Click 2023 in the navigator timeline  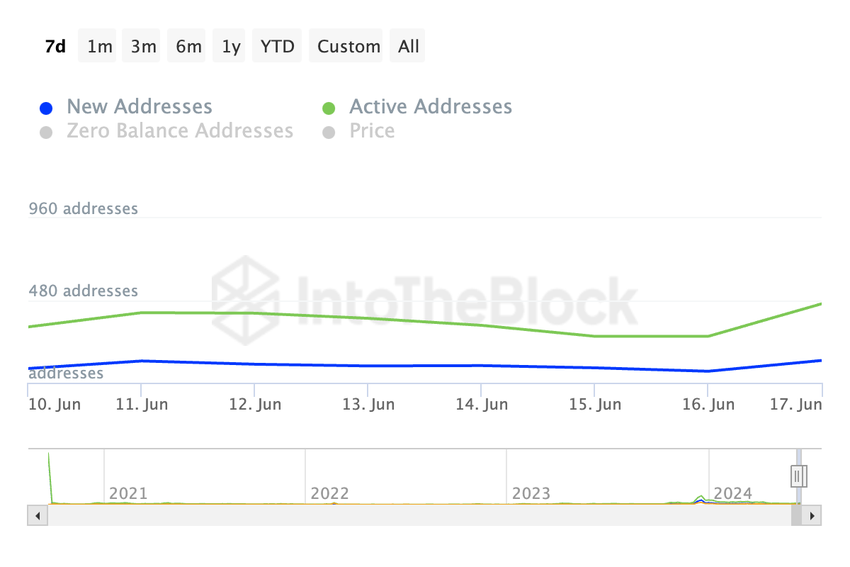click(531, 493)
